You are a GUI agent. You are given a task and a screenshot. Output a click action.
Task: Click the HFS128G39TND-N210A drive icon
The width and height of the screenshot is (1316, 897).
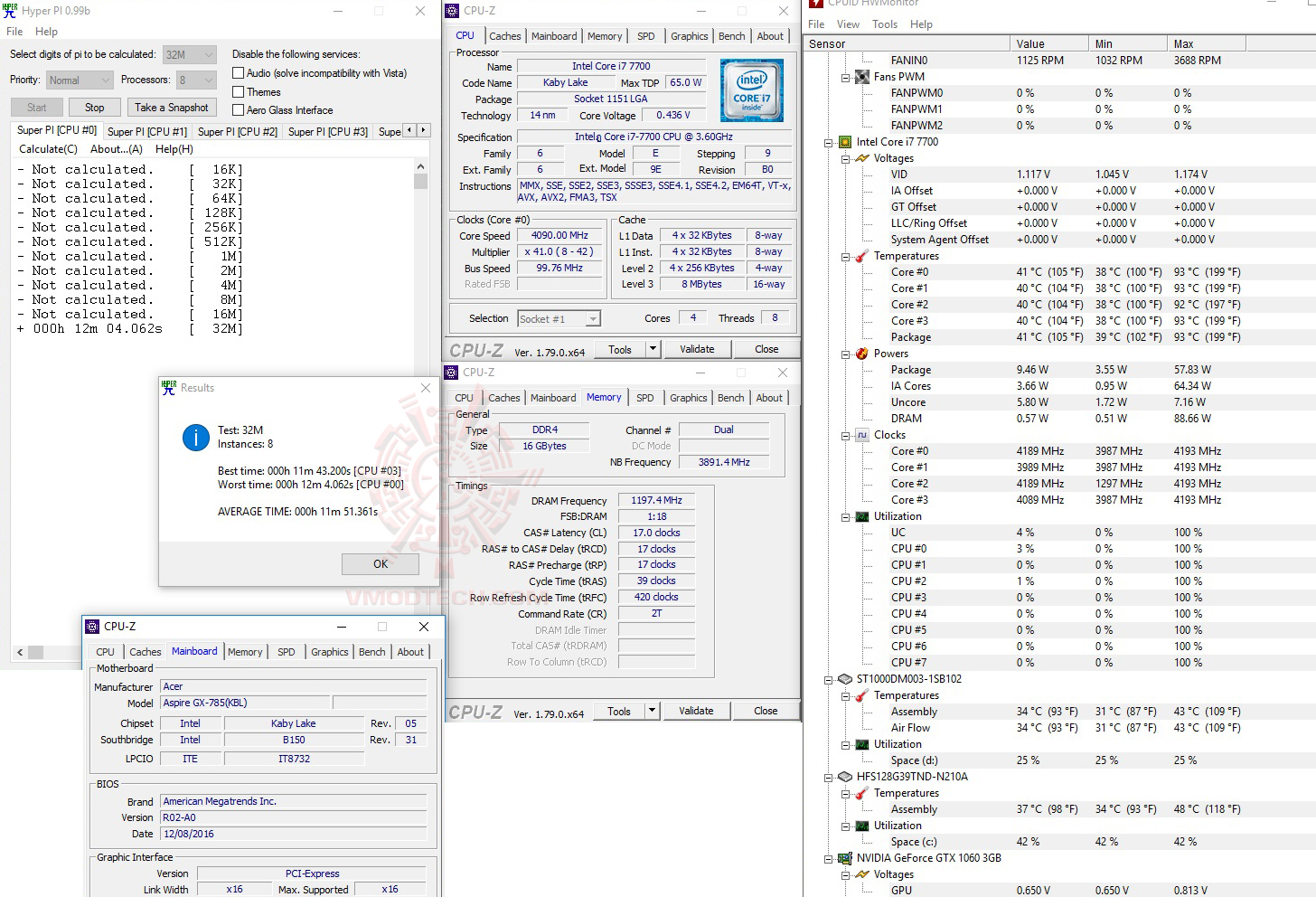[845, 777]
